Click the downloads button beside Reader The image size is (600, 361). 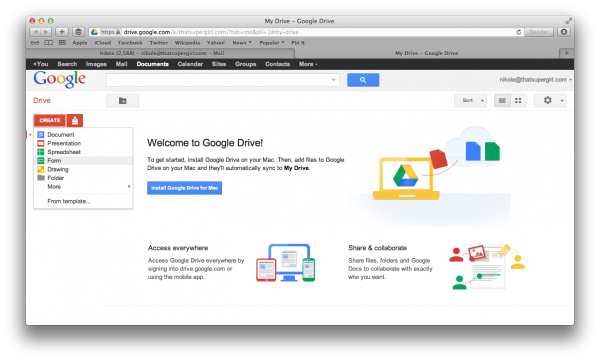[564, 32]
